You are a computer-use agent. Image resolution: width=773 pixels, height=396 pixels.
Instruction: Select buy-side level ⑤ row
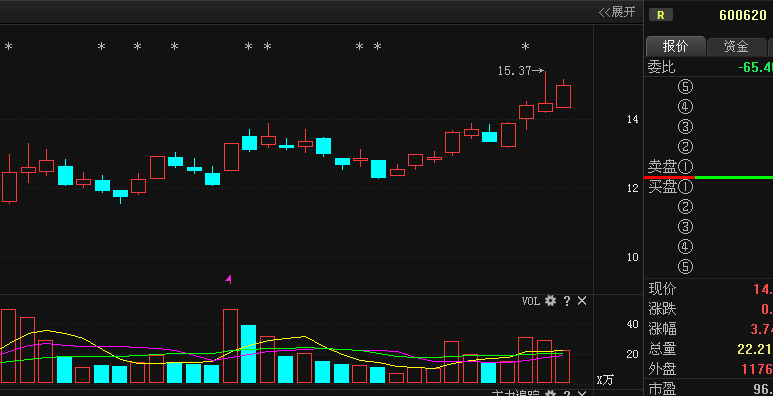(x=708, y=267)
